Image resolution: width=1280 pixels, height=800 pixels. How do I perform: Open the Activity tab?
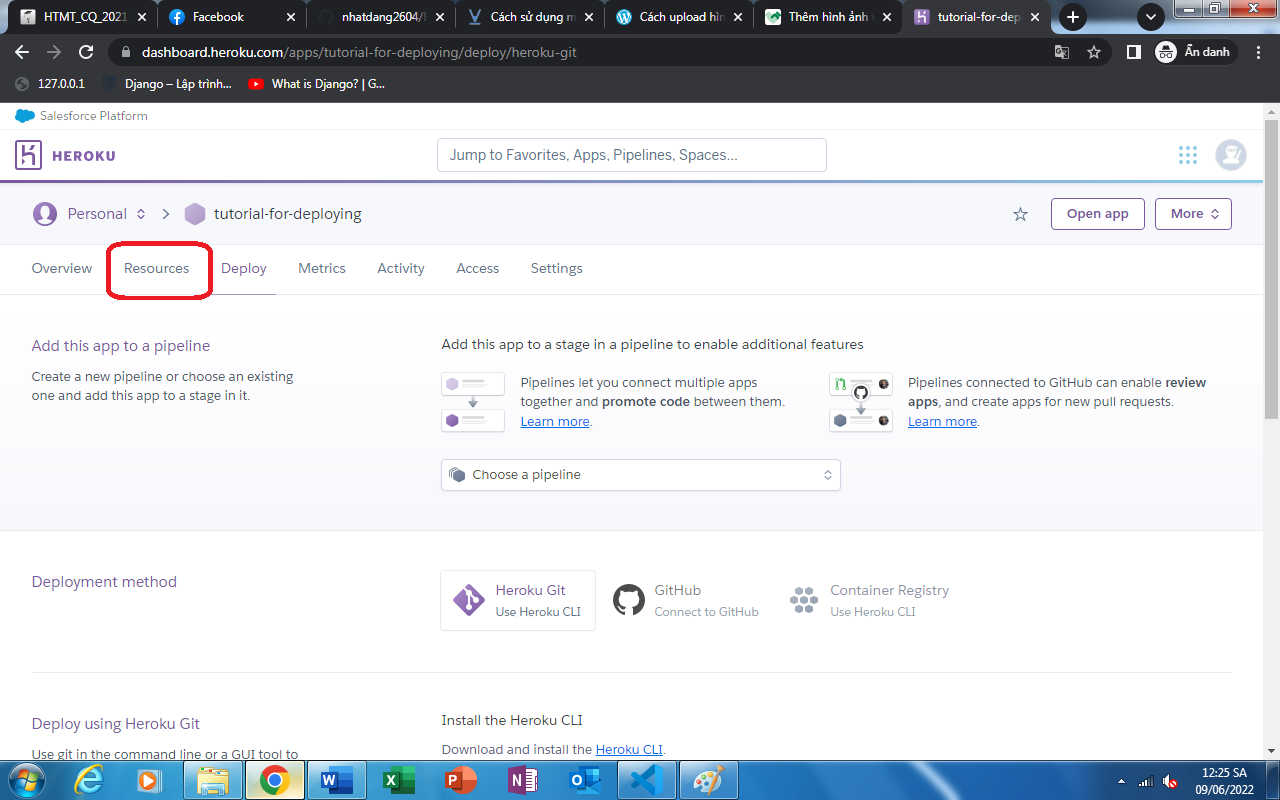coord(401,268)
